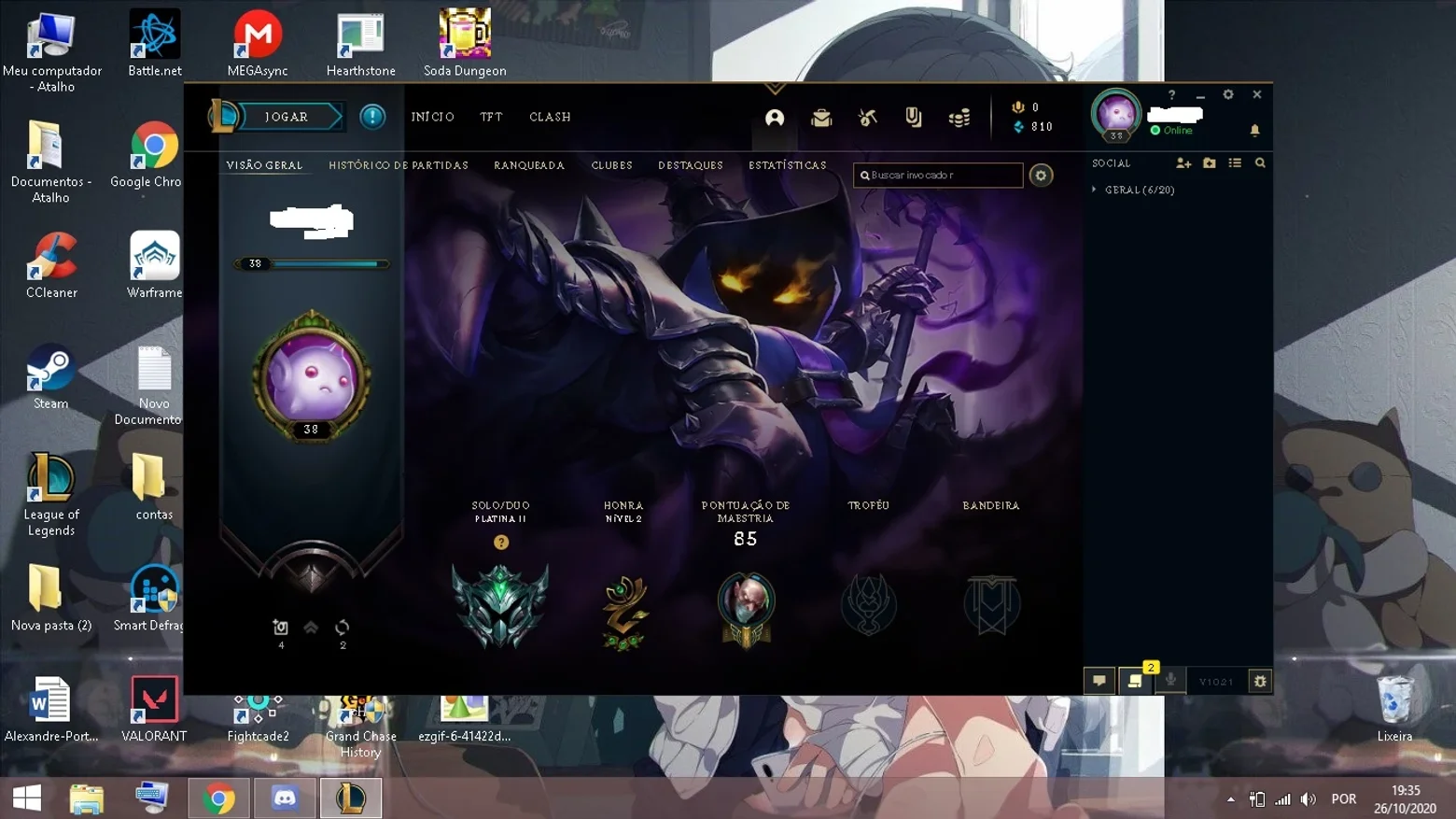1456x819 pixels.
Task: Click the account avatar next to Online status
Action: (x=1116, y=115)
